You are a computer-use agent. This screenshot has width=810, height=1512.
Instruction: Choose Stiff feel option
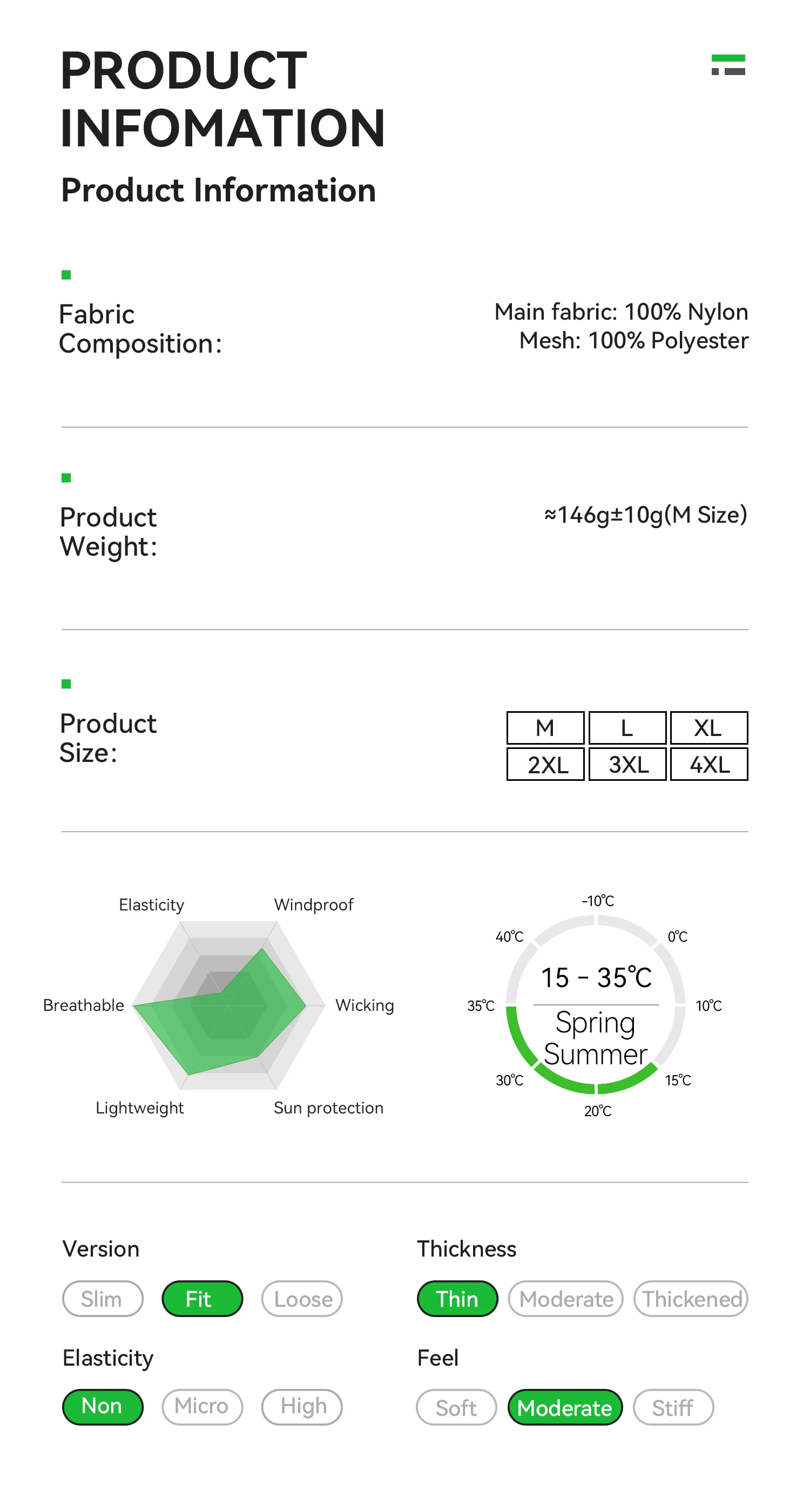673,1408
